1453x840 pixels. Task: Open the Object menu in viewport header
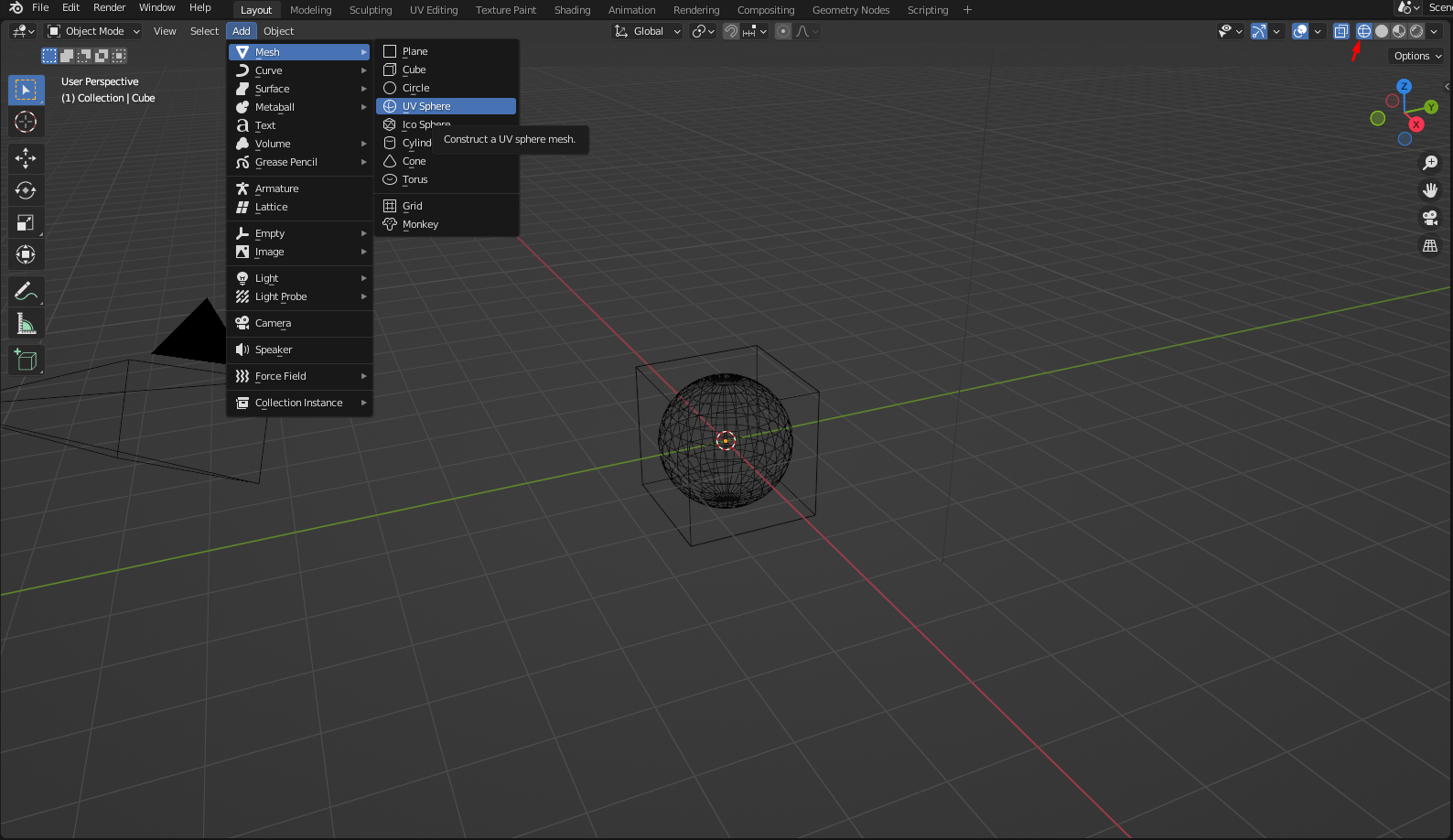(x=278, y=31)
